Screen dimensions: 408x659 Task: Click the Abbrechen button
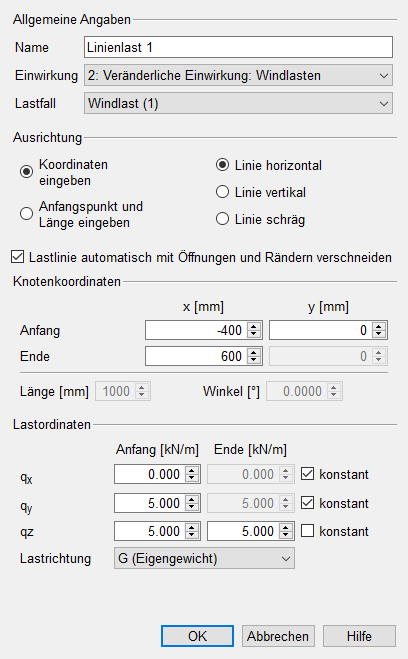coord(278,636)
